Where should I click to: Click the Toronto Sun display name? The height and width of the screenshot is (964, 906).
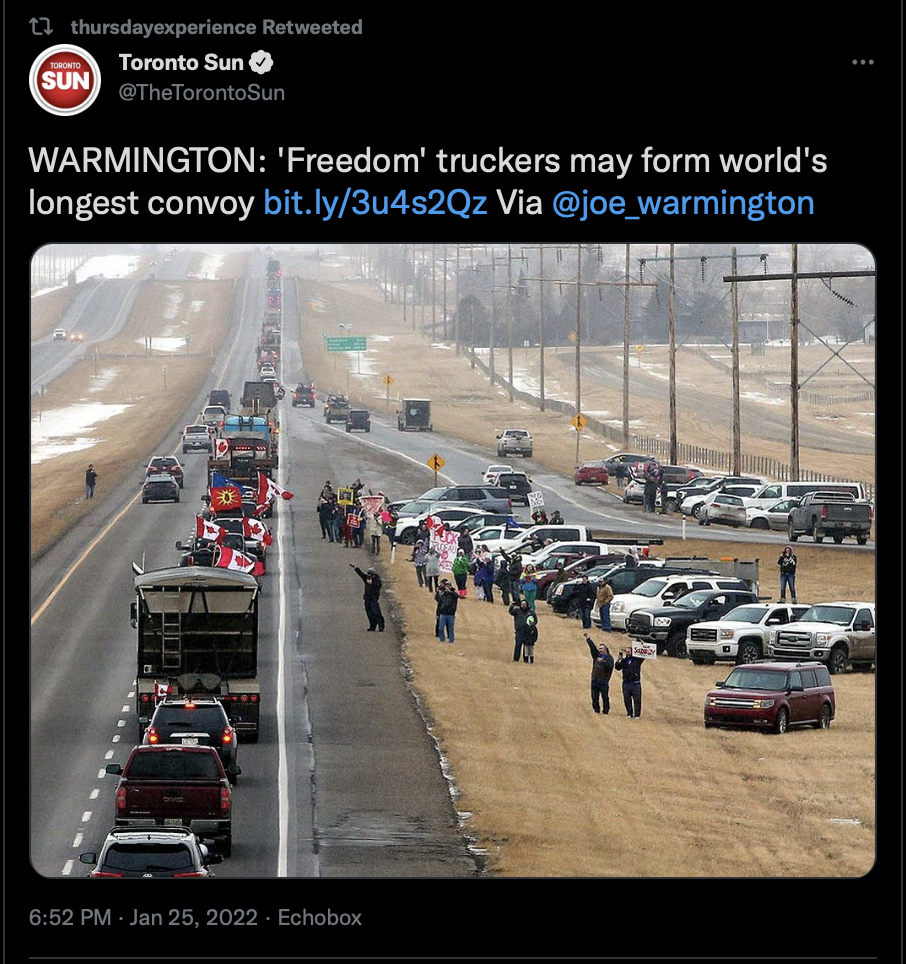click(181, 62)
